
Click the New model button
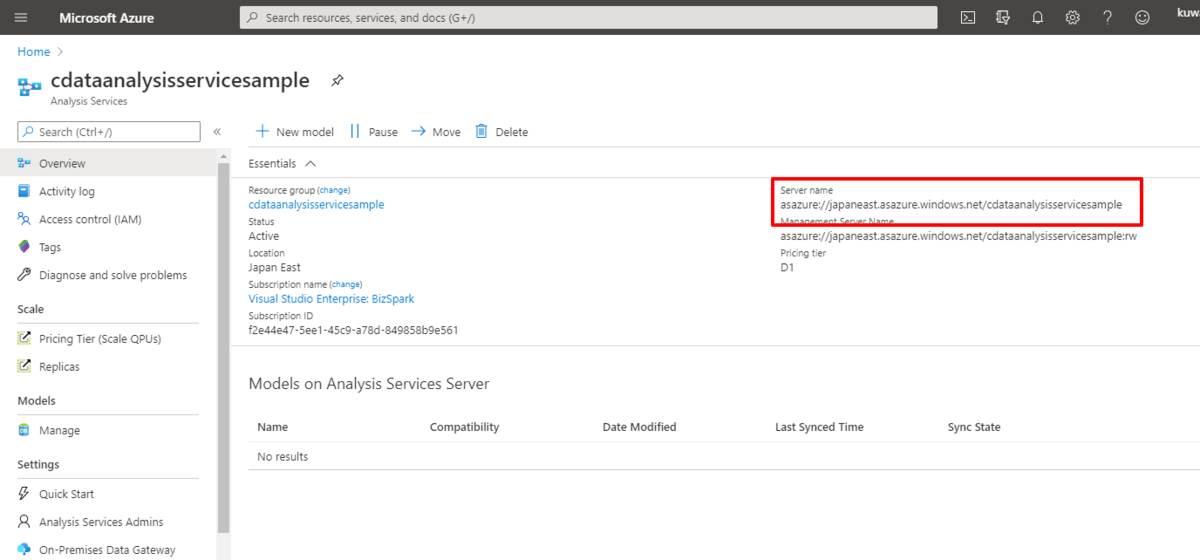point(295,132)
